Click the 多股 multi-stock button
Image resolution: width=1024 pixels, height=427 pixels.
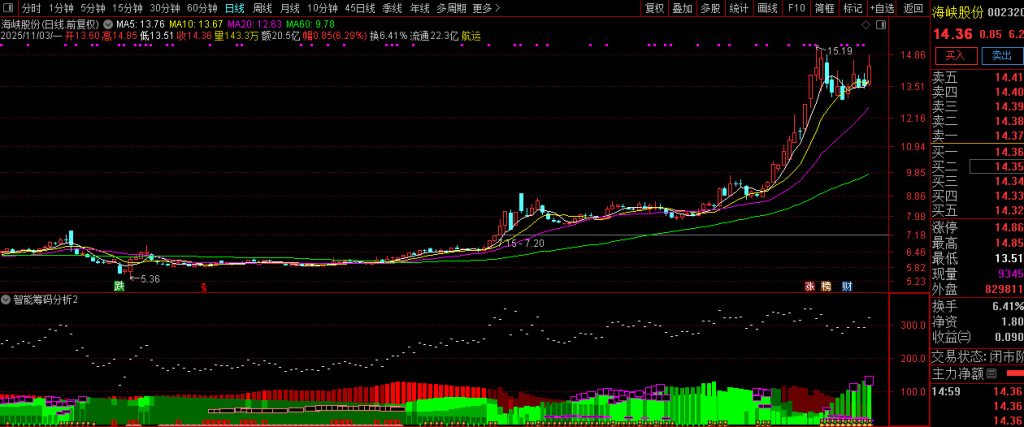(711, 8)
